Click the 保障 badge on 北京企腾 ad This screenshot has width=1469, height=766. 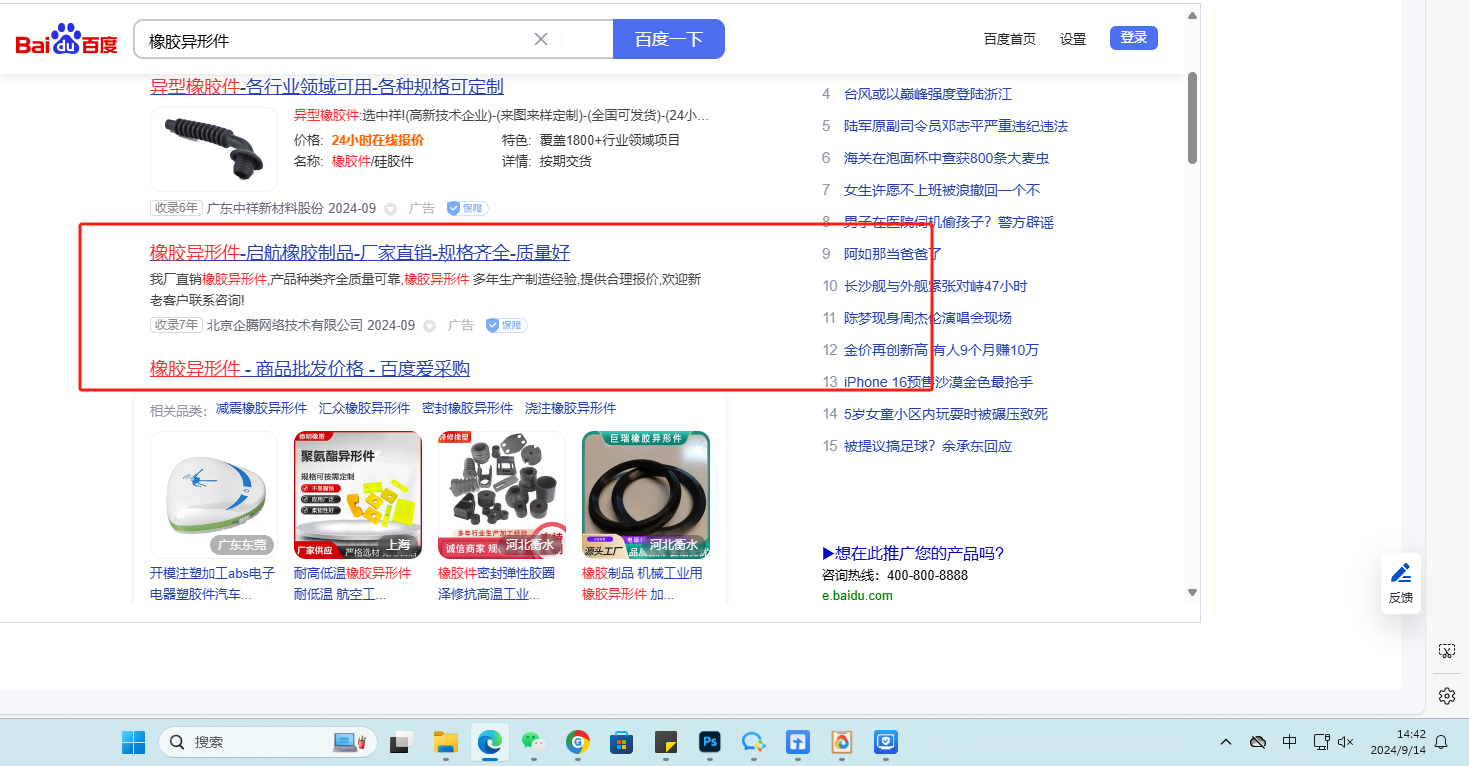(x=506, y=325)
